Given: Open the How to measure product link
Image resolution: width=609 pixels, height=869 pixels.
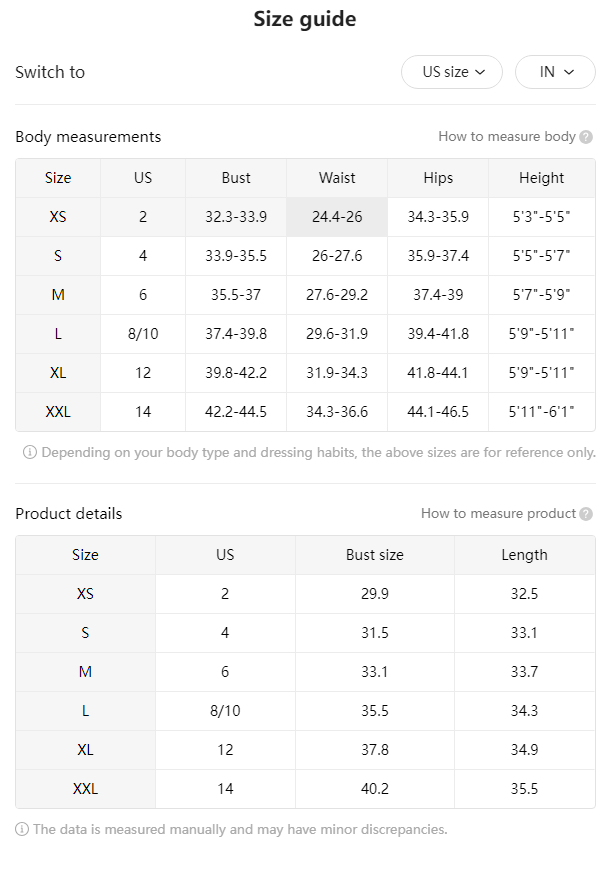Looking at the screenshot, I should [x=499, y=513].
